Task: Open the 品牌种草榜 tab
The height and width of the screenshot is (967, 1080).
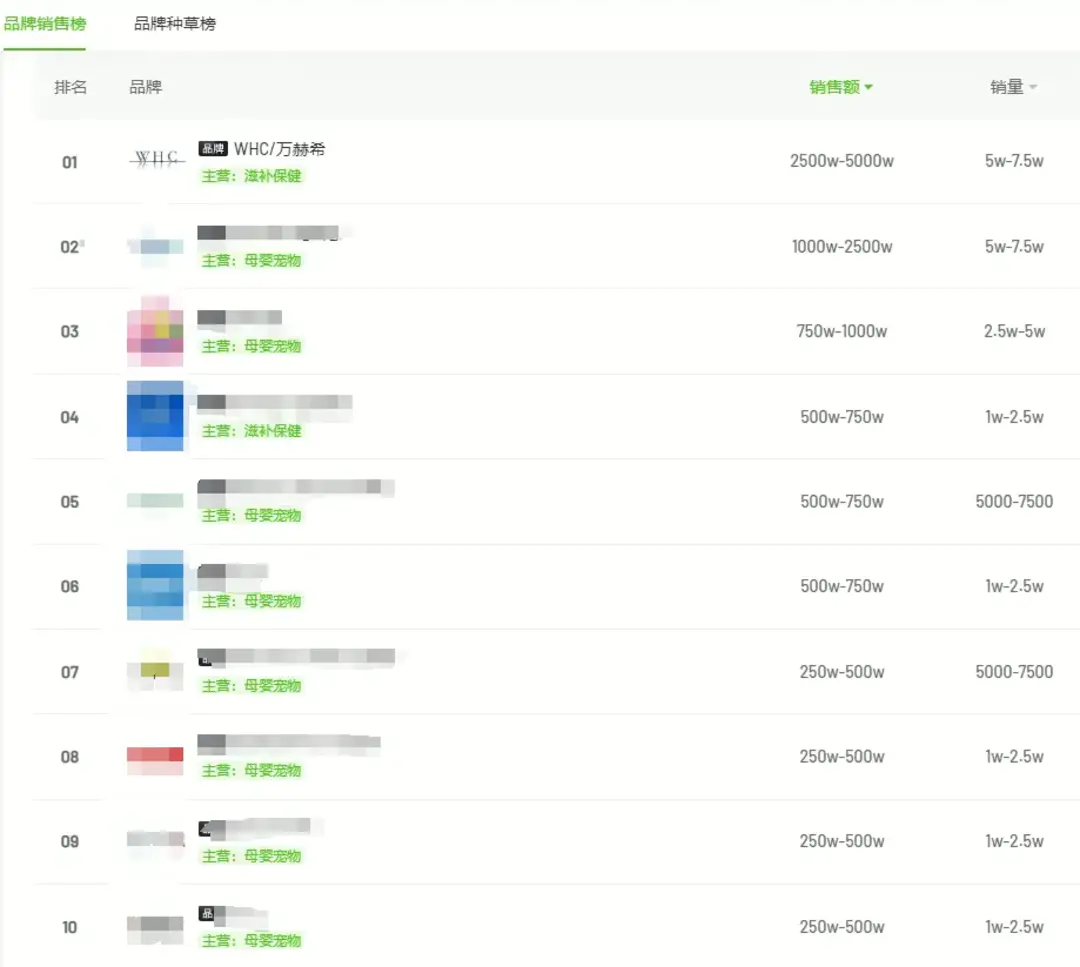Action: [175, 23]
